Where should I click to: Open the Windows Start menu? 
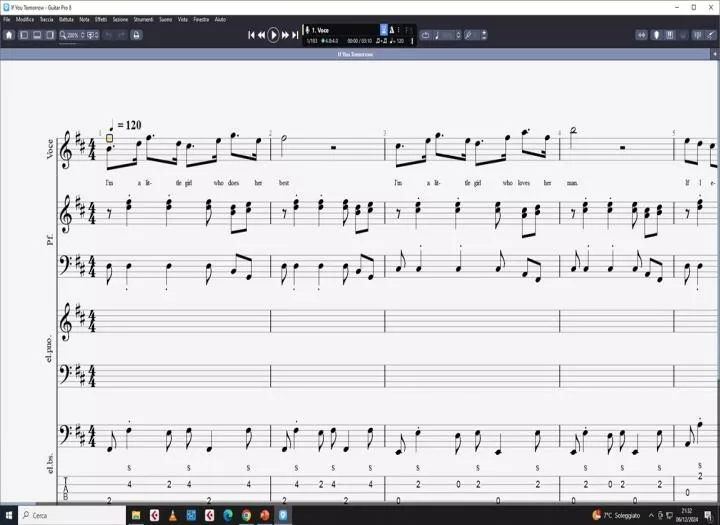pos(9,515)
